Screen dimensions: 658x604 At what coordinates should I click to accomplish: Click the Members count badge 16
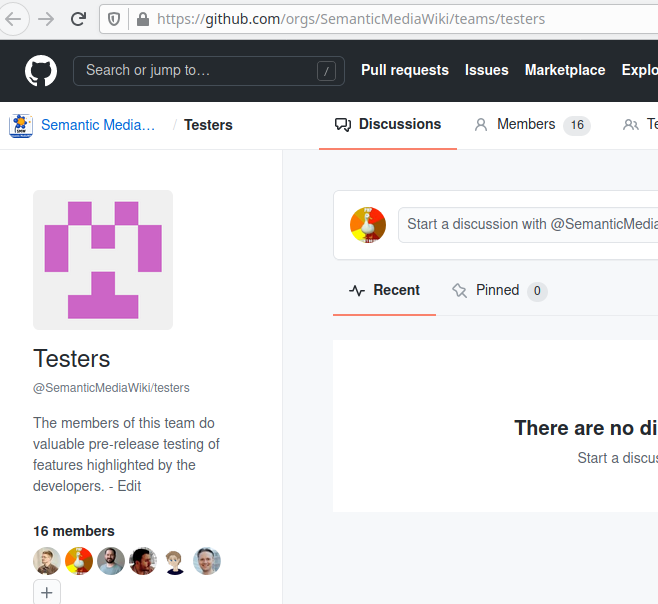(577, 125)
